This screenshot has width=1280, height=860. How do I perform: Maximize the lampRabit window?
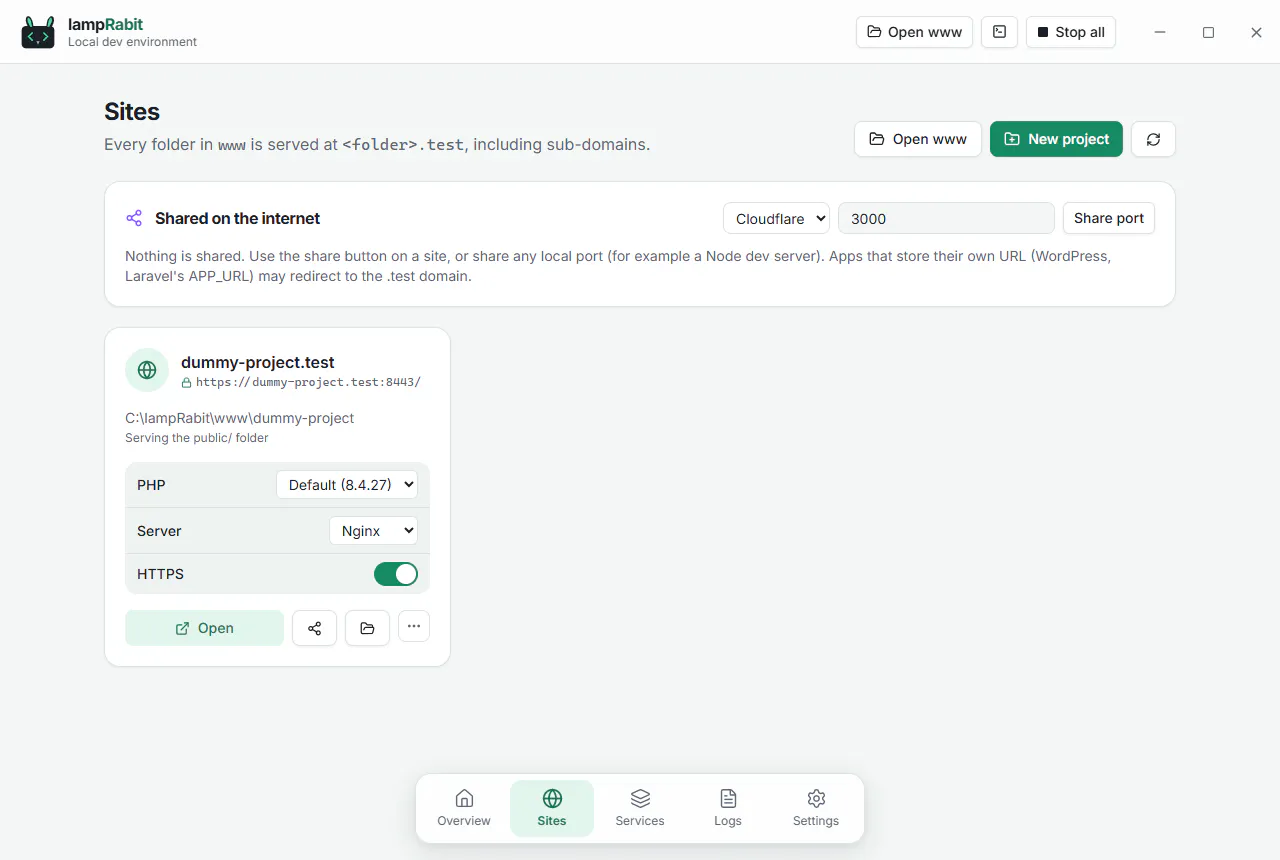1208,32
